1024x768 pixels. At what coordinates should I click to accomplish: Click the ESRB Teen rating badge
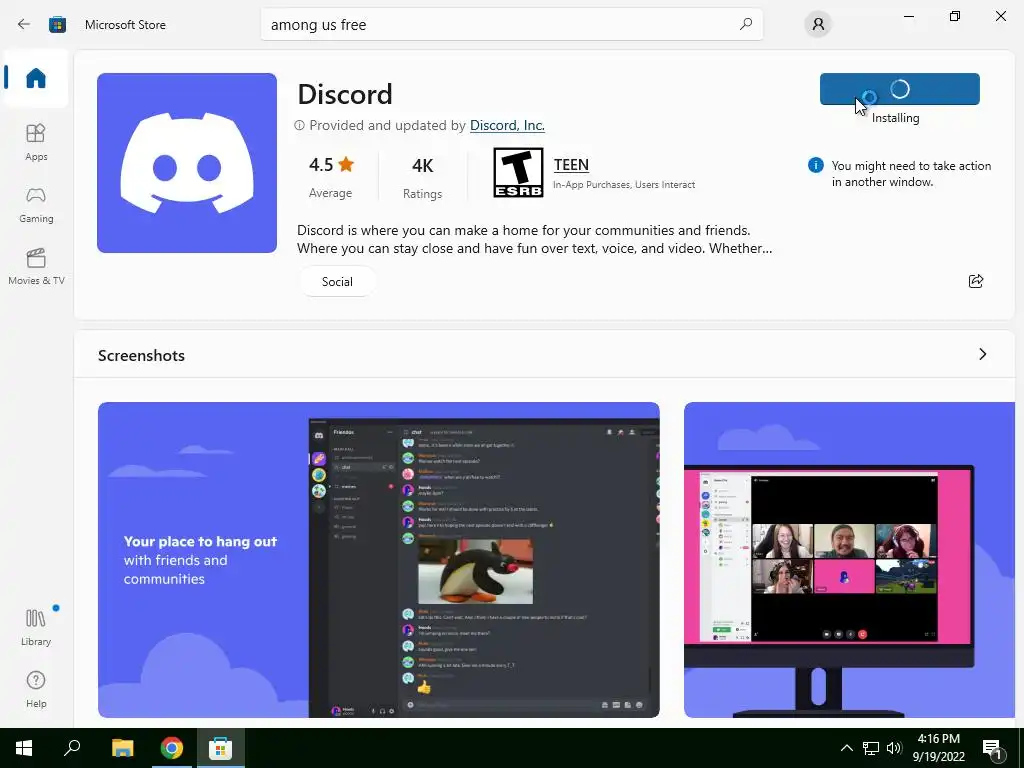(x=518, y=172)
